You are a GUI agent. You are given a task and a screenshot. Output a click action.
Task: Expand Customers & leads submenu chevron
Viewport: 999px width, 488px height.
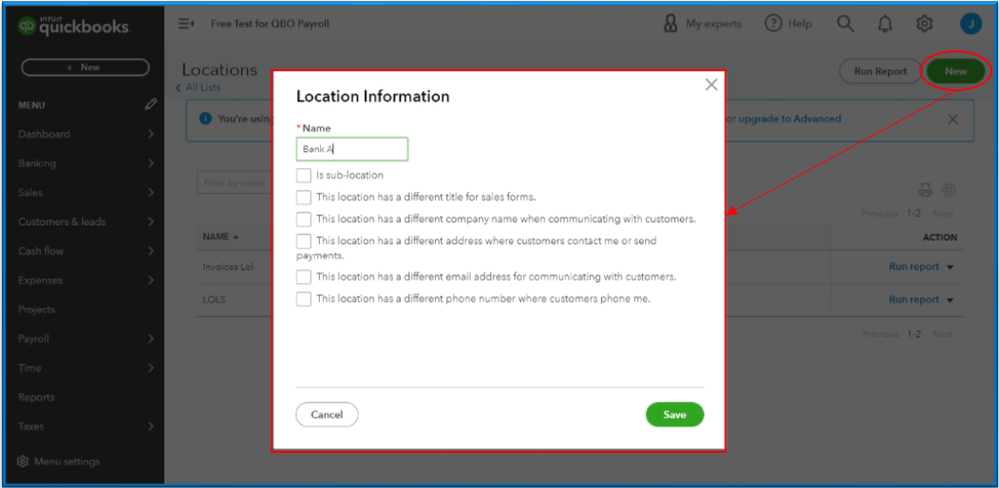pyautogui.click(x=151, y=222)
